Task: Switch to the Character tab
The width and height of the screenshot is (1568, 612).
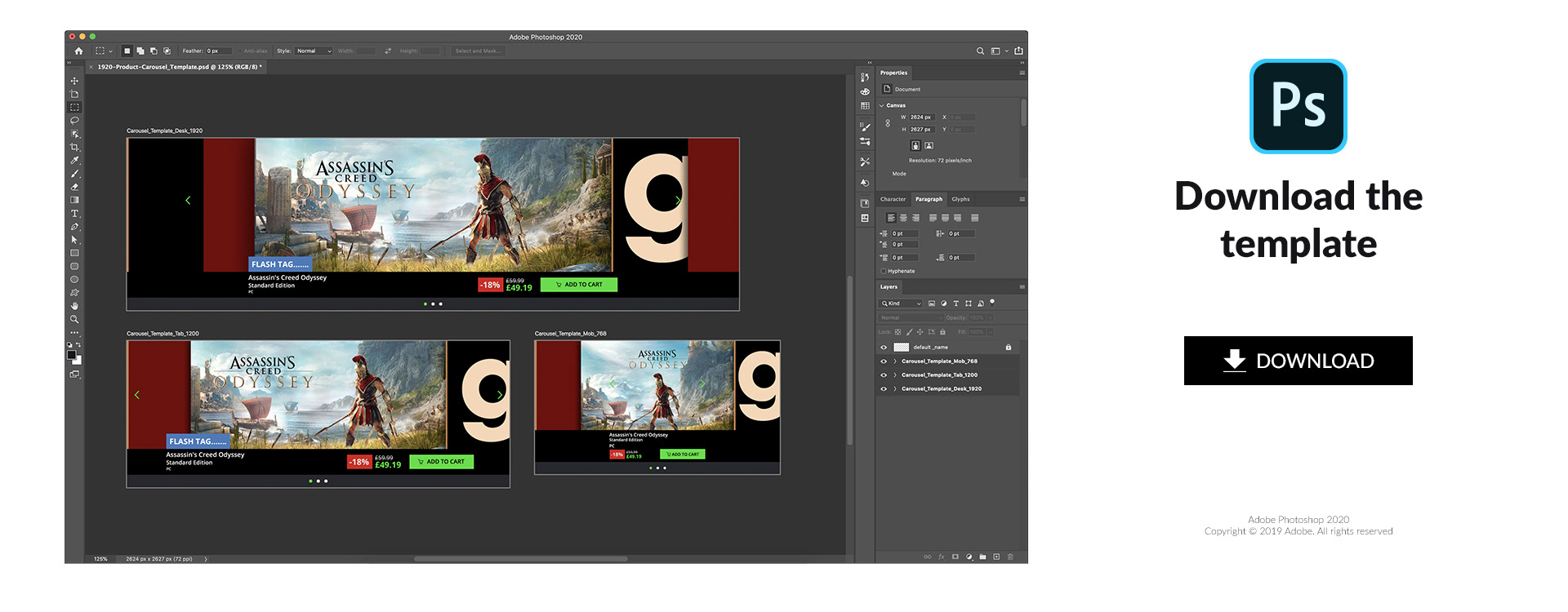Action: coord(893,199)
